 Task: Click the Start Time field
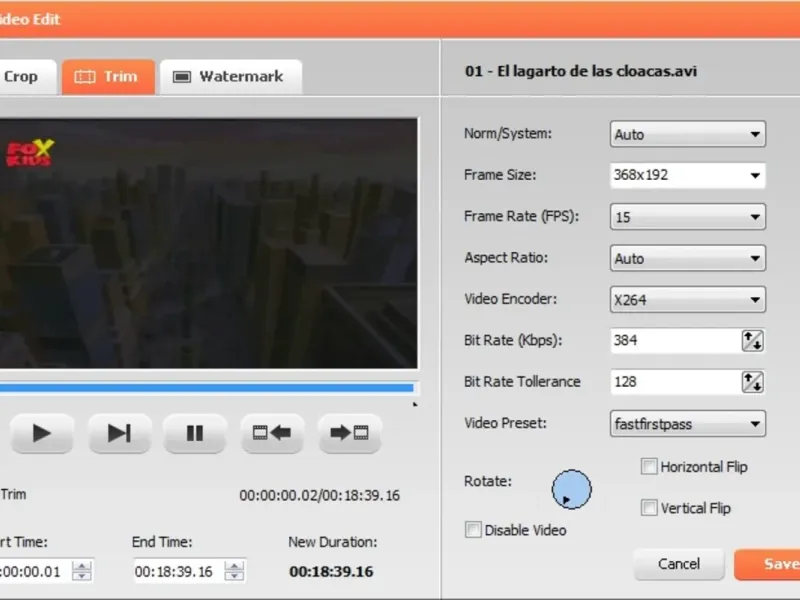click(x=35, y=571)
